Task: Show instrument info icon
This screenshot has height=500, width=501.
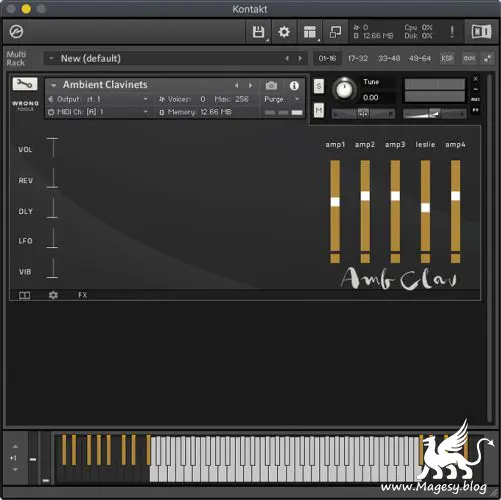Action: click(294, 86)
